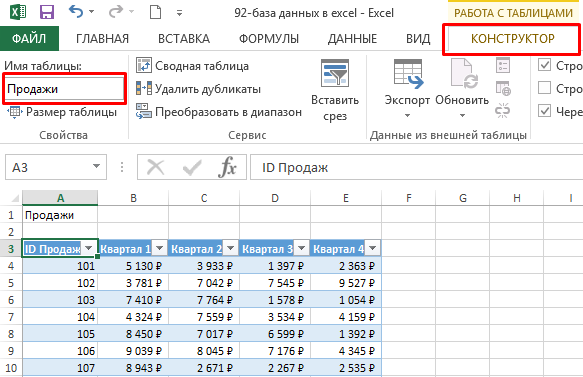Switch to the ВСТАВКА tab
Screen dimensions: 583x377
pyautogui.click(x=184, y=39)
